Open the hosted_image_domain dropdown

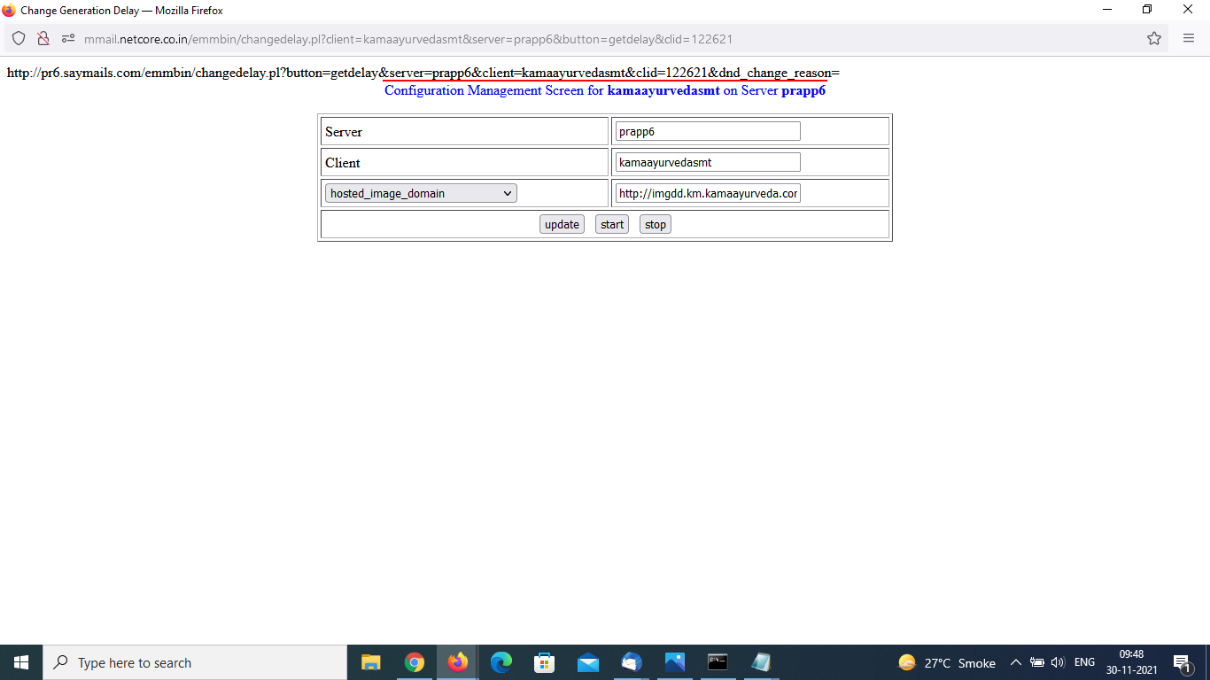tap(421, 193)
